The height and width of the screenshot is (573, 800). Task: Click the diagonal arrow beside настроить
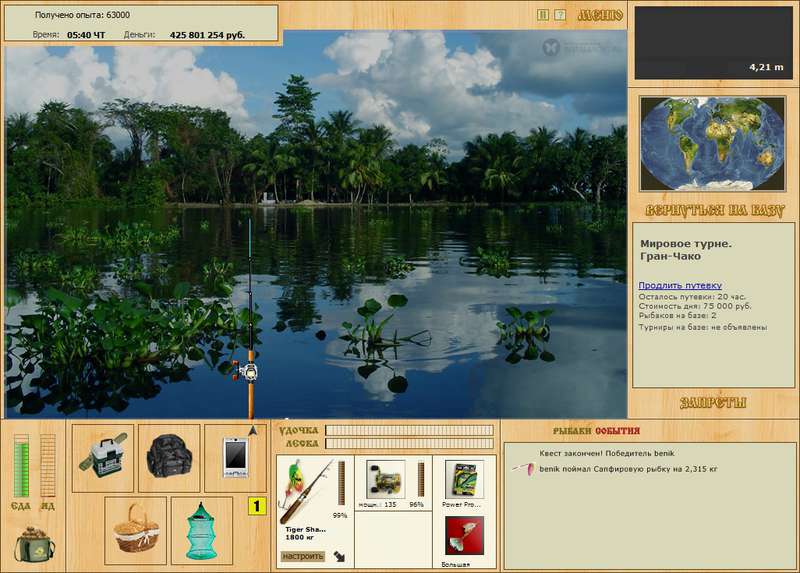(x=339, y=556)
